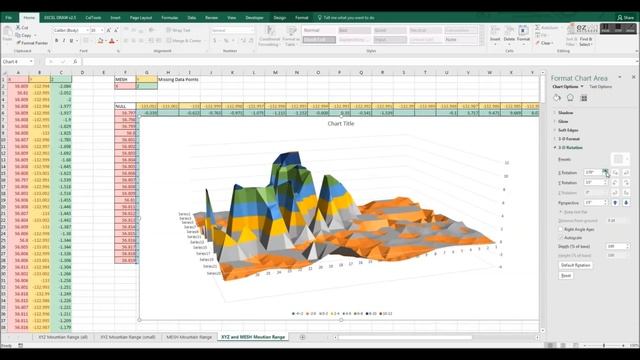Screen dimensions: 640x360
Task: Collapse 3-D Rotation section
Action: click(570, 147)
